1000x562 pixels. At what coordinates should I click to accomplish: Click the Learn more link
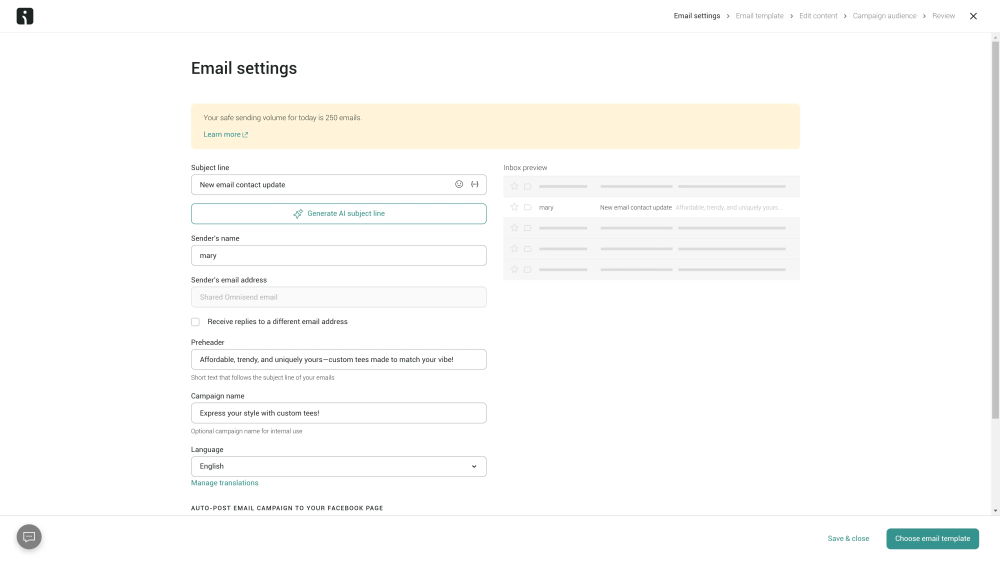point(225,134)
